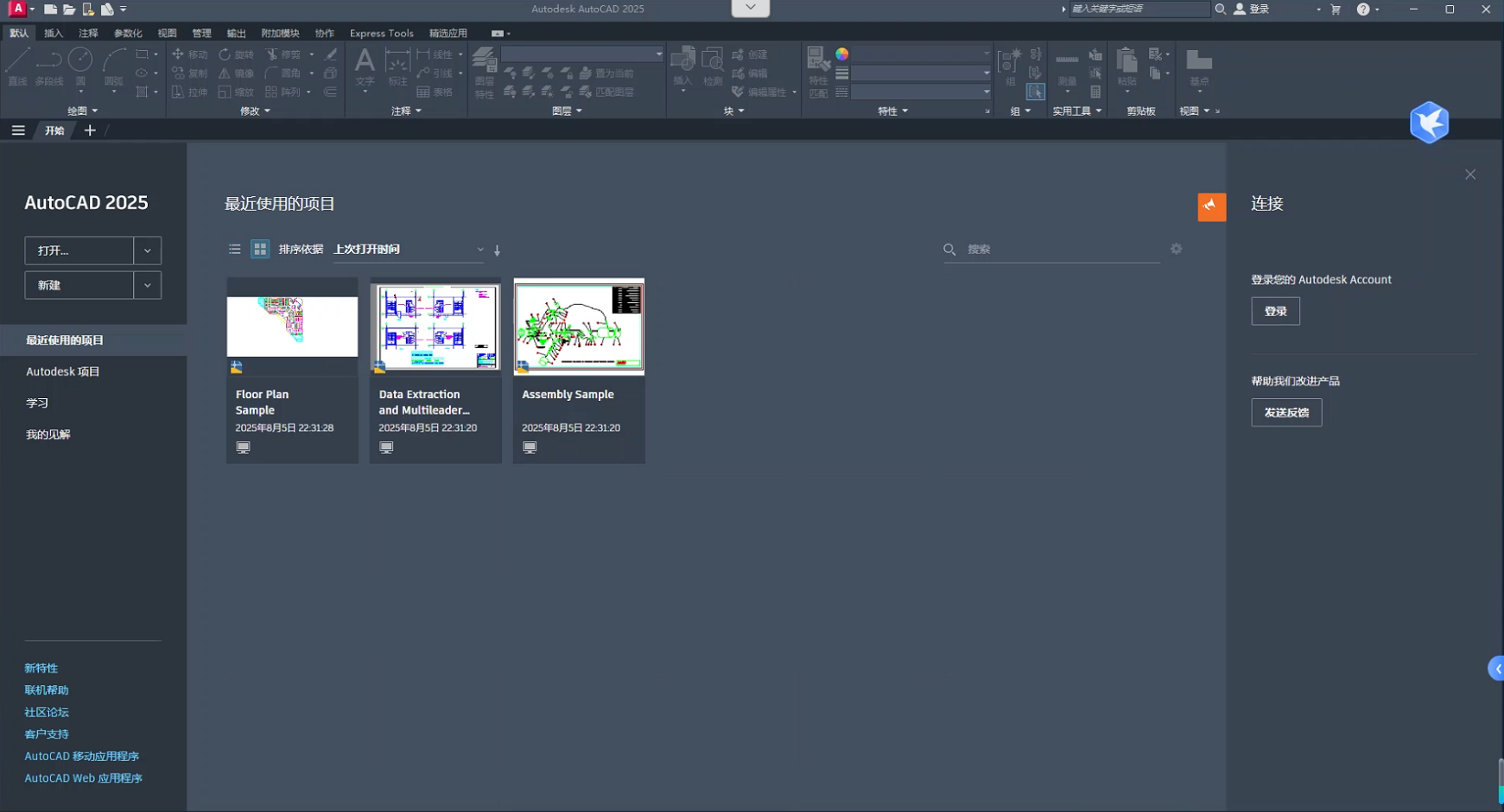Click the Rotate (旋转) tool
Screen dimensions: 1504x812
[236, 54]
